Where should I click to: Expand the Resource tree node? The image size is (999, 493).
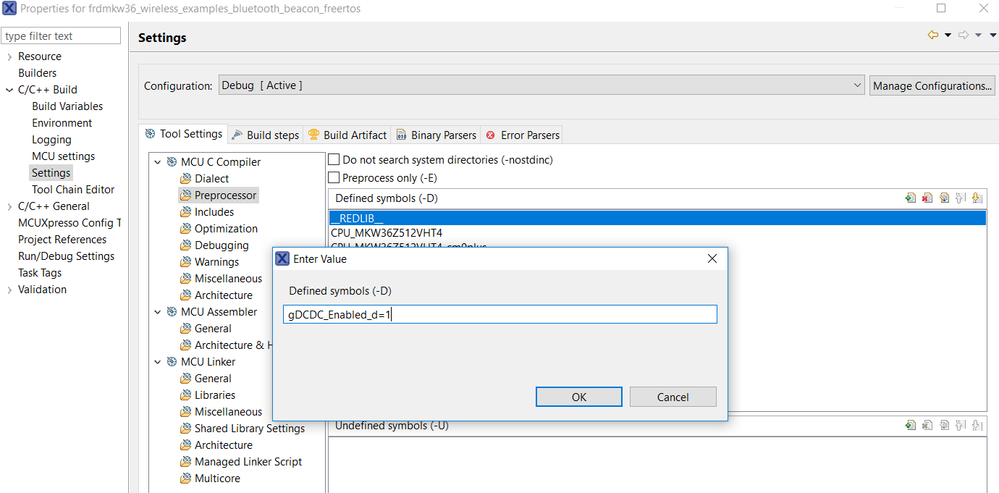(x=10, y=57)
